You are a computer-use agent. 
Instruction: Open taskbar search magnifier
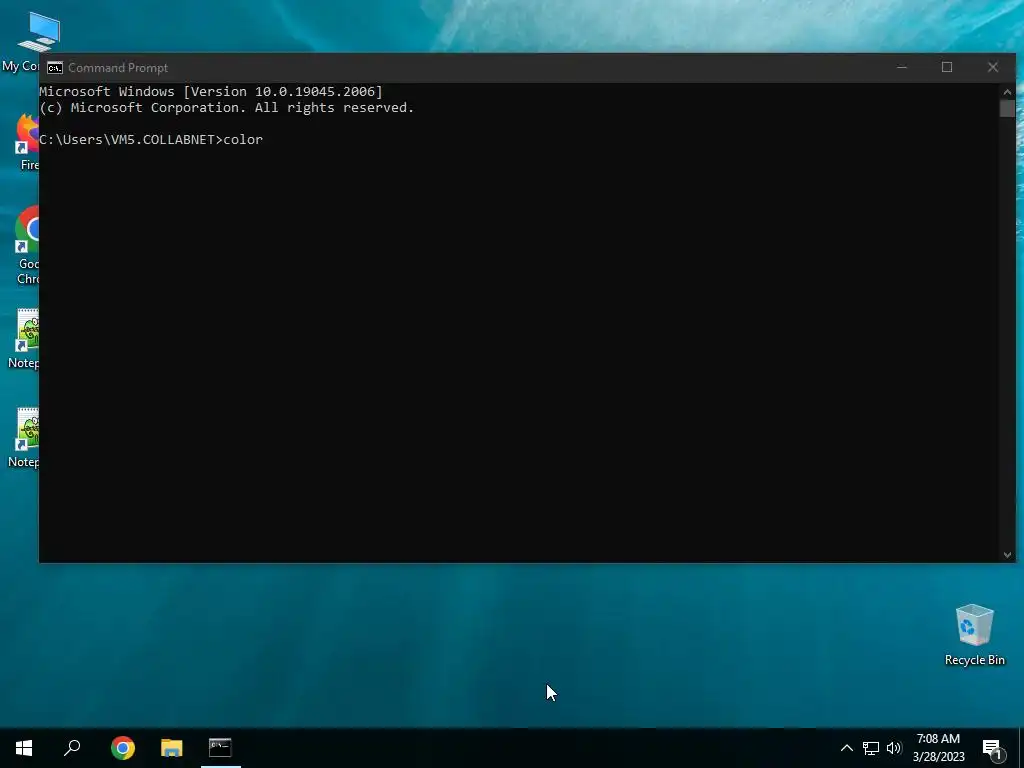point(72,748)
